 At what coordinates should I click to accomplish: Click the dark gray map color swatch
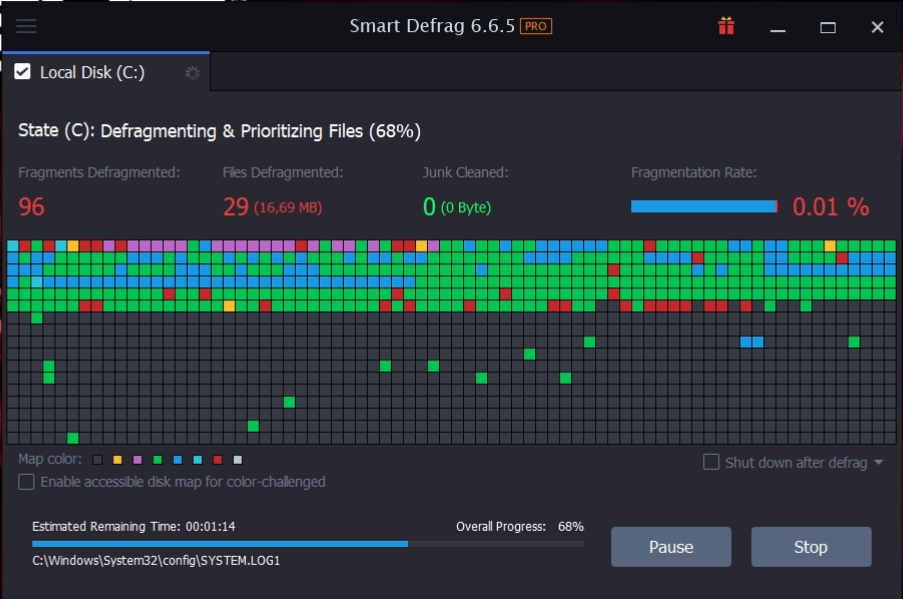[x=97, y=460]
